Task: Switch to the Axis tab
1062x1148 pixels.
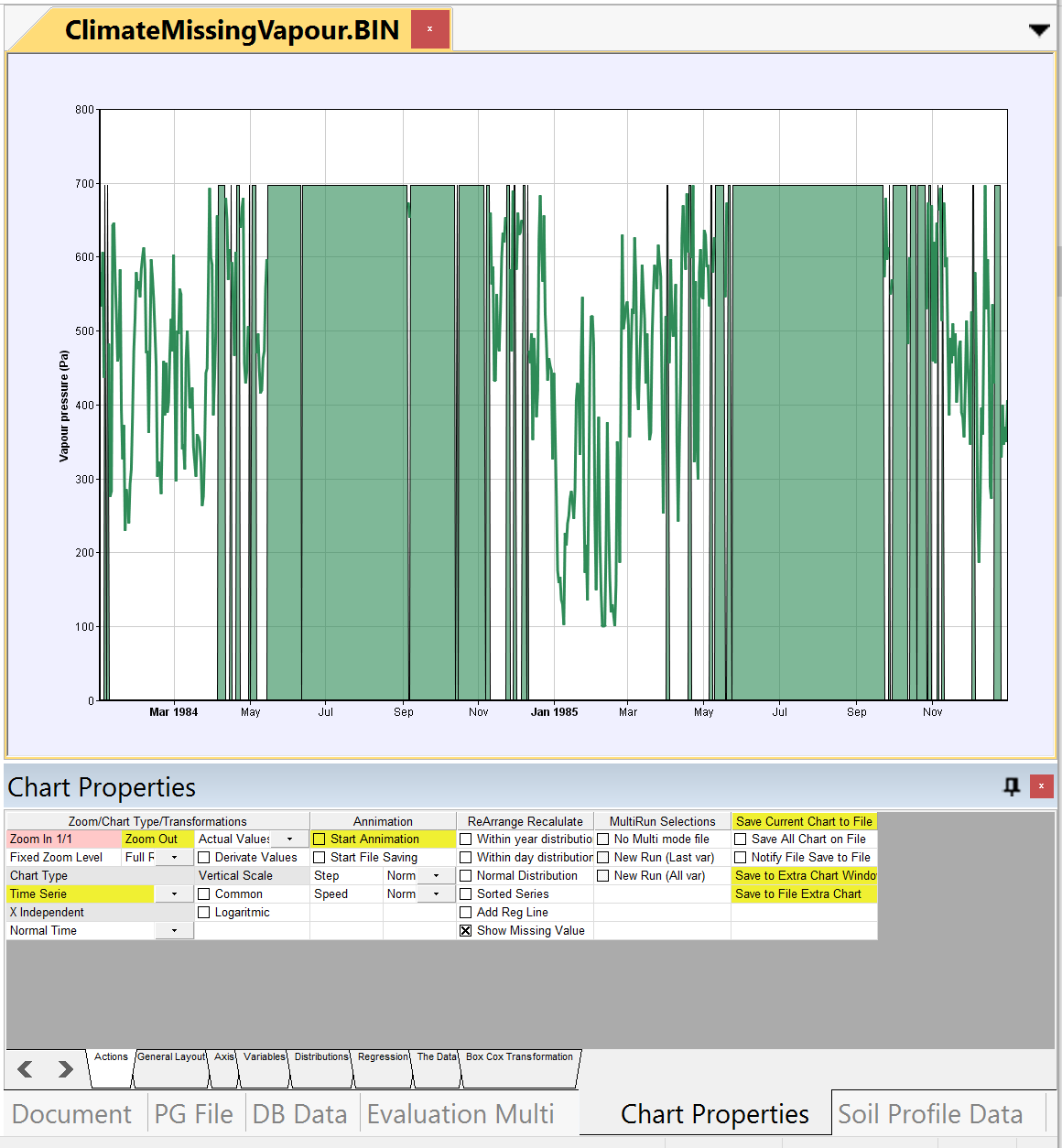Action: pos(224,1067)
